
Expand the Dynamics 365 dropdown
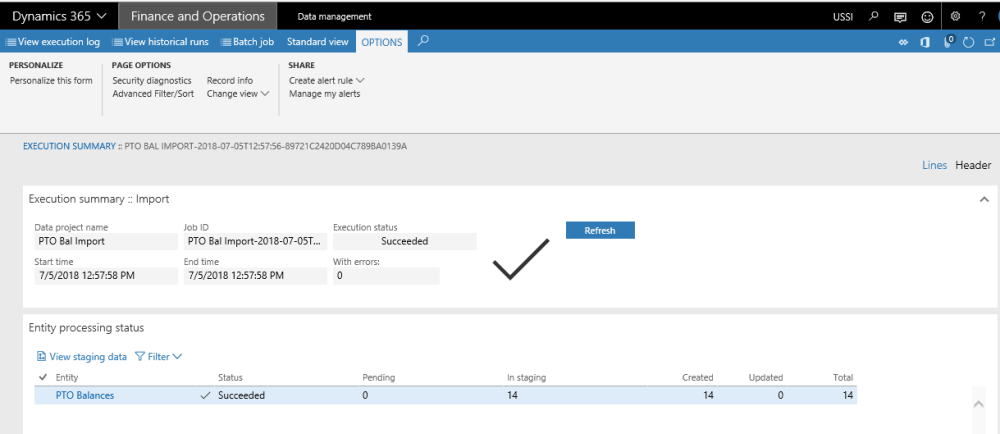click(x=59, y=16)
